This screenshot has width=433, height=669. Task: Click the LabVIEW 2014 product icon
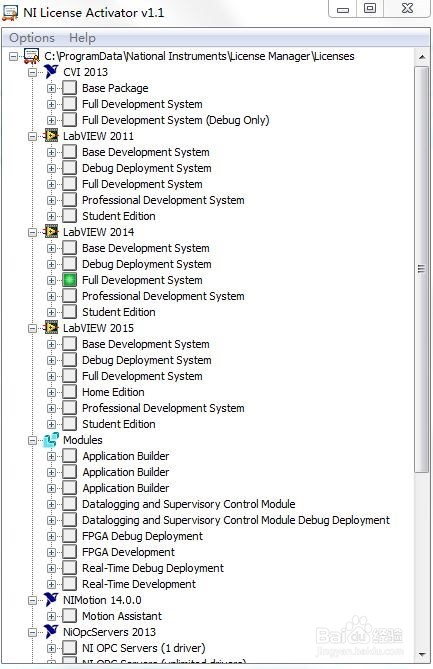[51, 232]
